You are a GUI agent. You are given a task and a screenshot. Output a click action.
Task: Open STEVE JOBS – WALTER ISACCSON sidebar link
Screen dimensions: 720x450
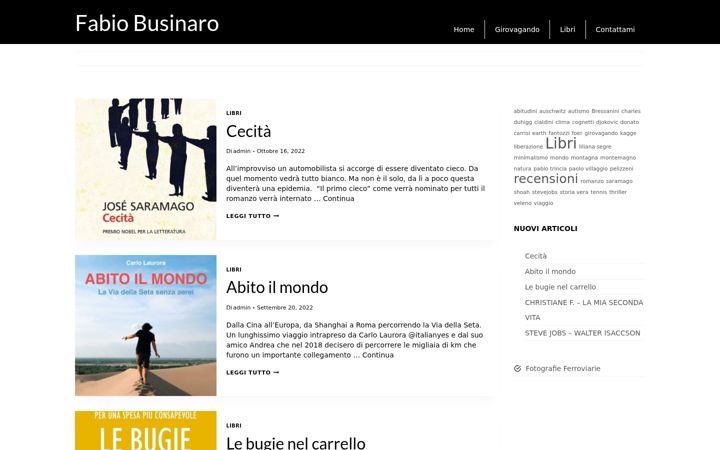click(582, 333)
